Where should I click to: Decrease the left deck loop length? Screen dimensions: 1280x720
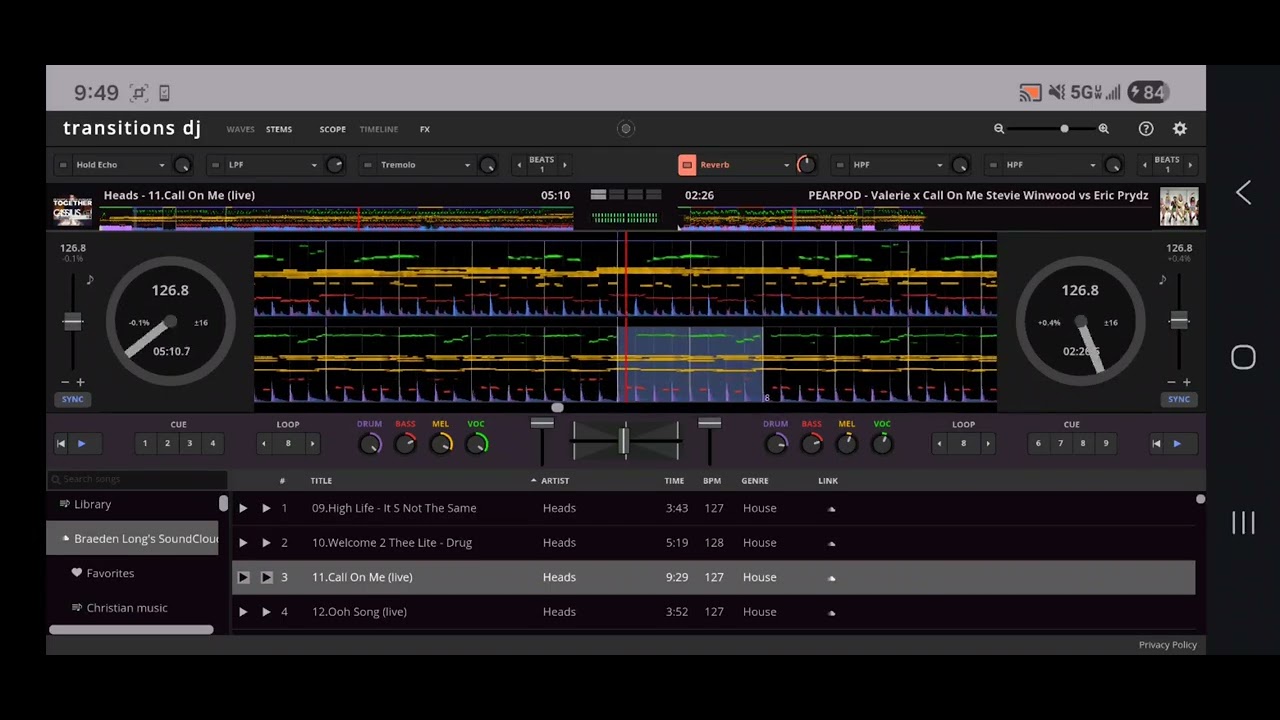[x=264, y=443]
